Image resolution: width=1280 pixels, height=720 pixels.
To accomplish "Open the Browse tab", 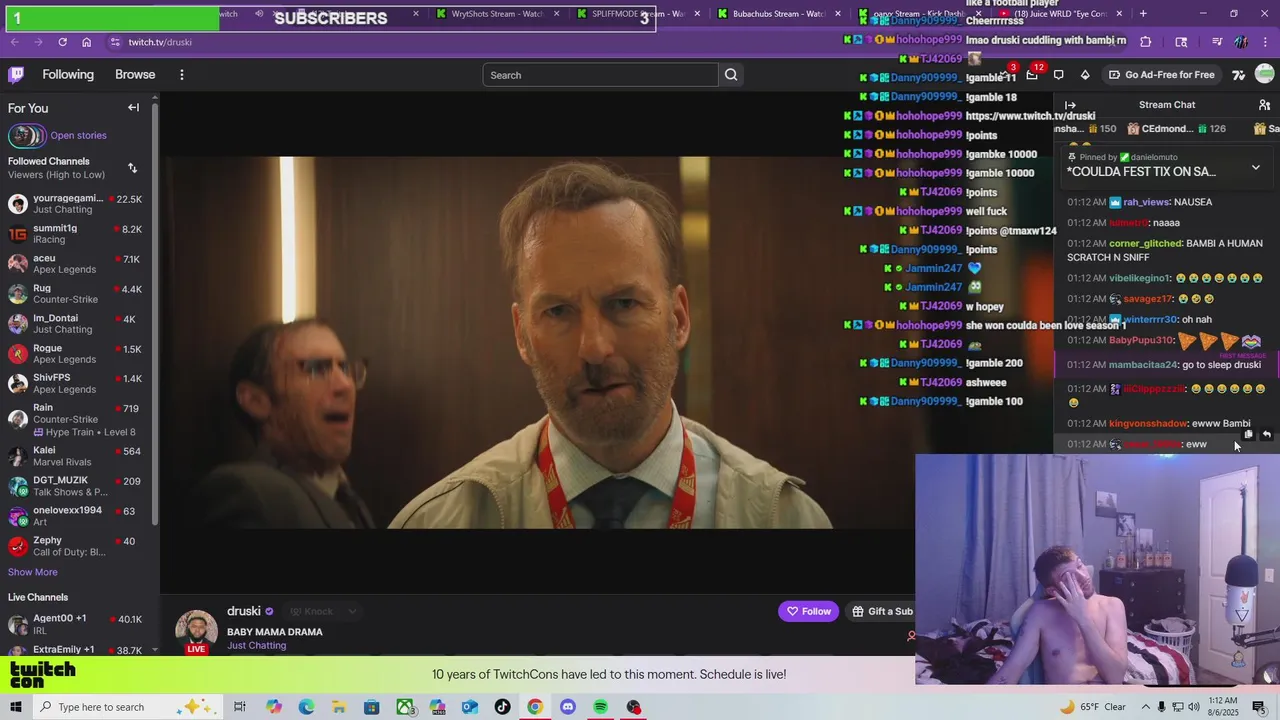I will click(x=135, y=75).
